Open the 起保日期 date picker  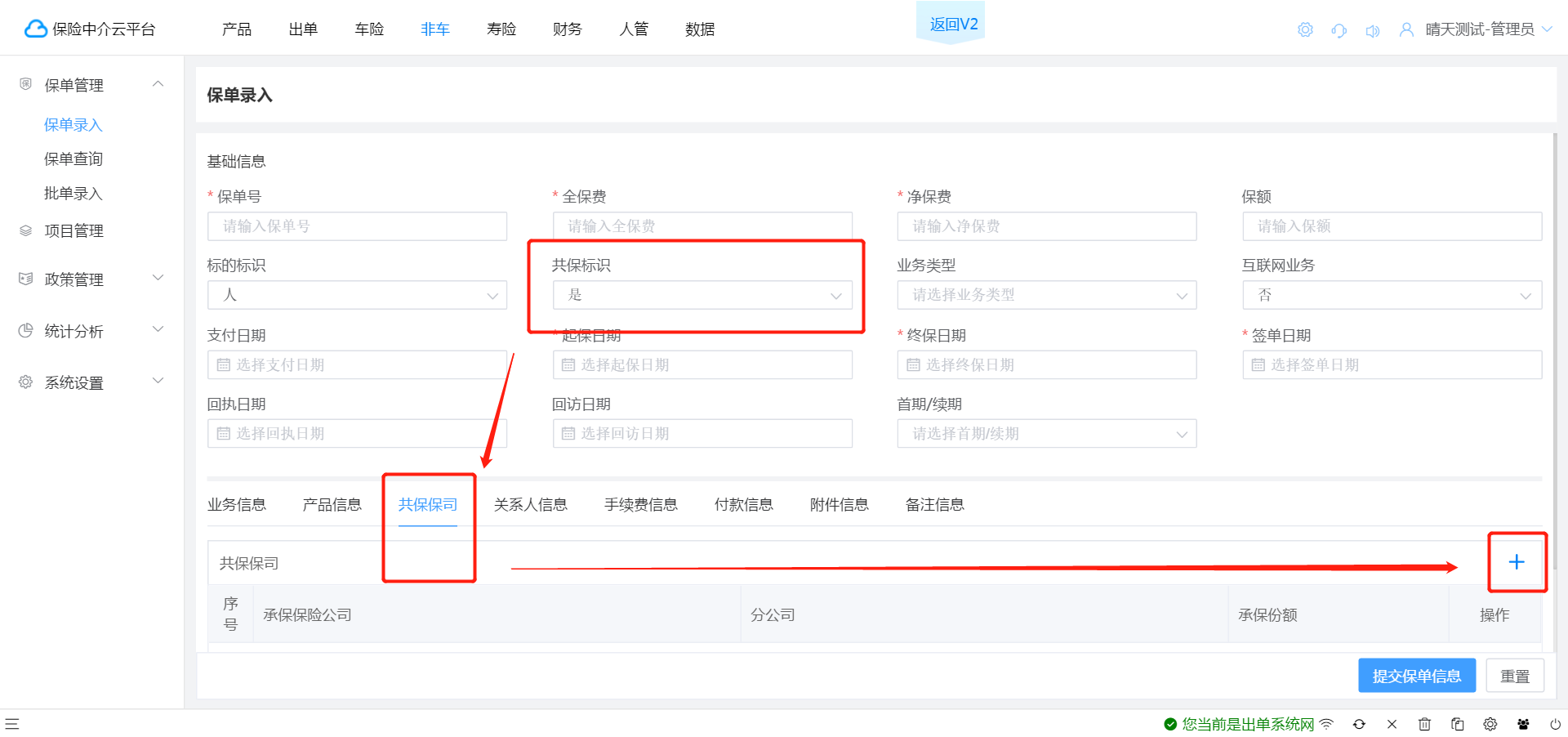[702, 365]
